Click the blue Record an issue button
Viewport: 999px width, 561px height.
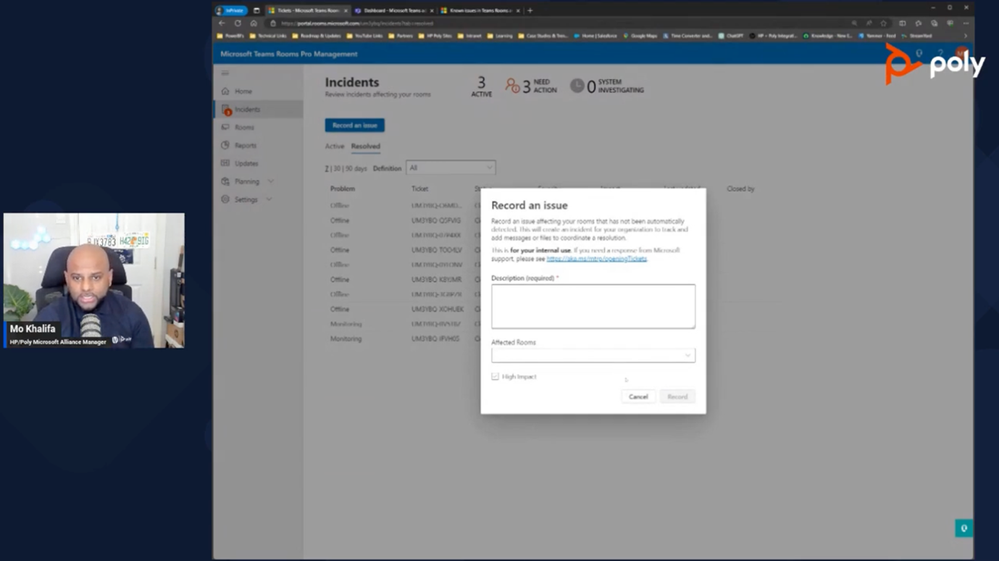(355, 125)
